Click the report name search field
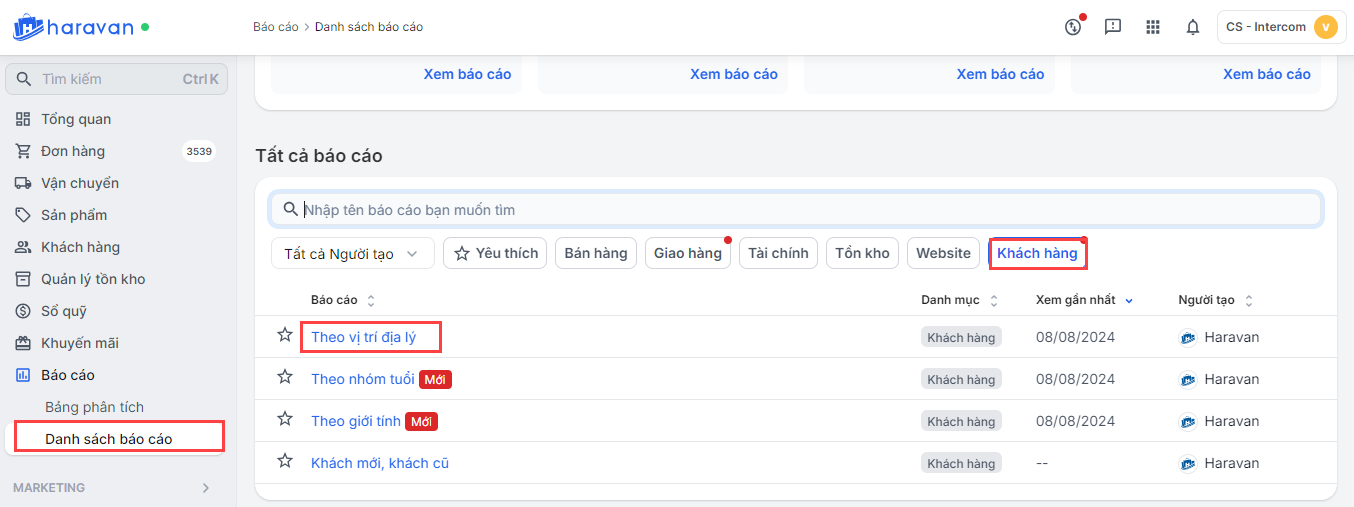 pyautogui.click(x=800, y=210)
